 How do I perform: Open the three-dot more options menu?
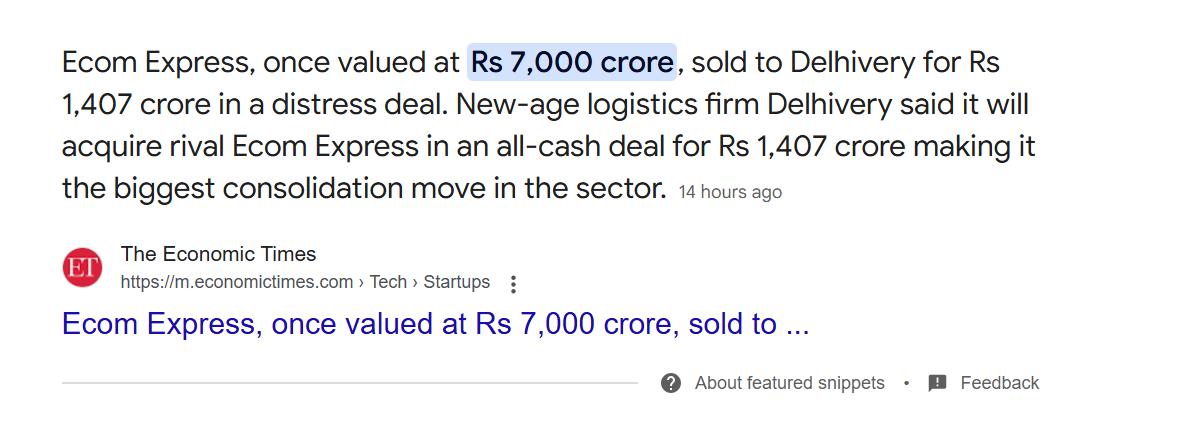[513, 284]
